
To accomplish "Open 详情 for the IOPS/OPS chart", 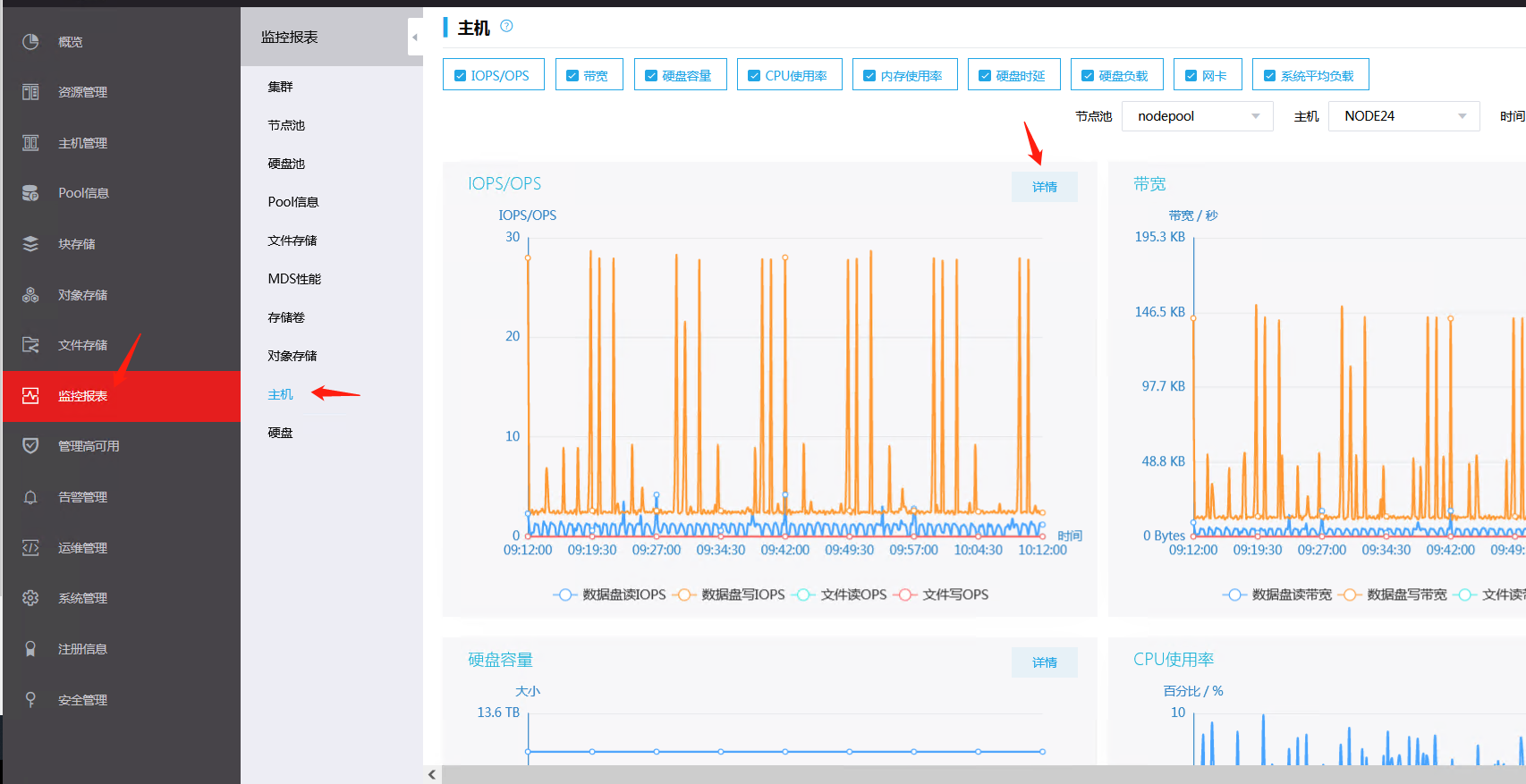I will 1045,187.
